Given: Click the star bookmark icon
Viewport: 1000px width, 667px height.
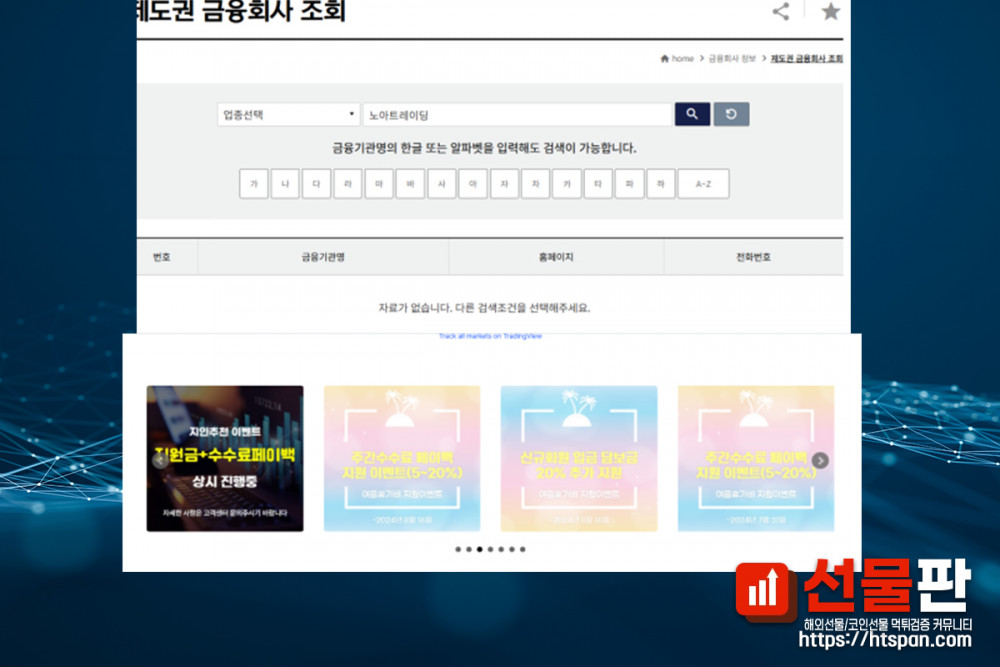Looking at the screenshot, I should tap(830, 12).
